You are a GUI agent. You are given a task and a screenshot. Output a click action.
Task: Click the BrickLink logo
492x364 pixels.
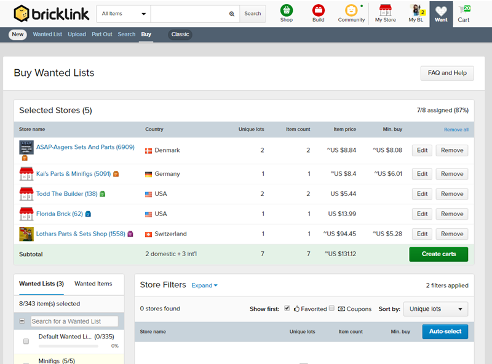coord(52,14)
